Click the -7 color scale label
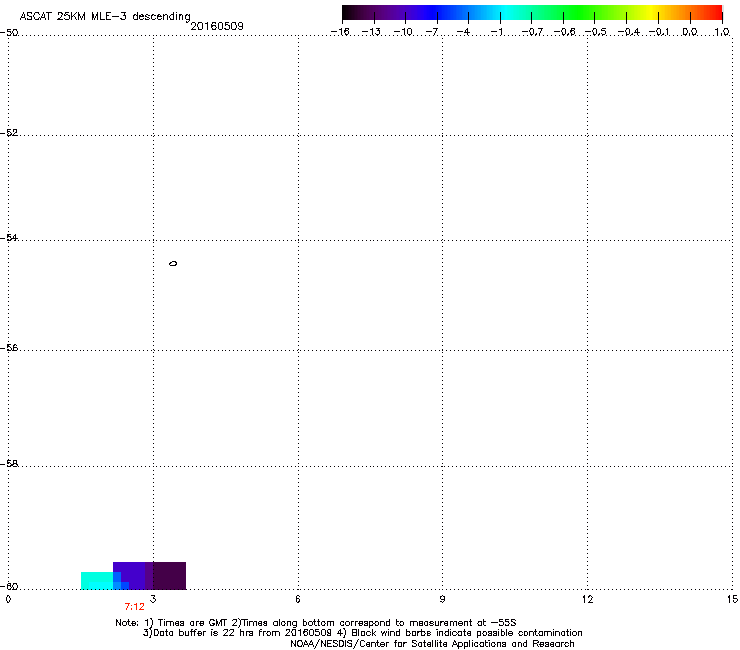 pos(431,32)
